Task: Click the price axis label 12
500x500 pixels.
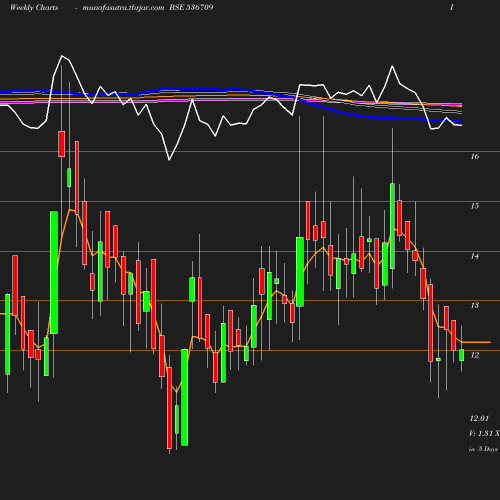Action: point(475,355)
